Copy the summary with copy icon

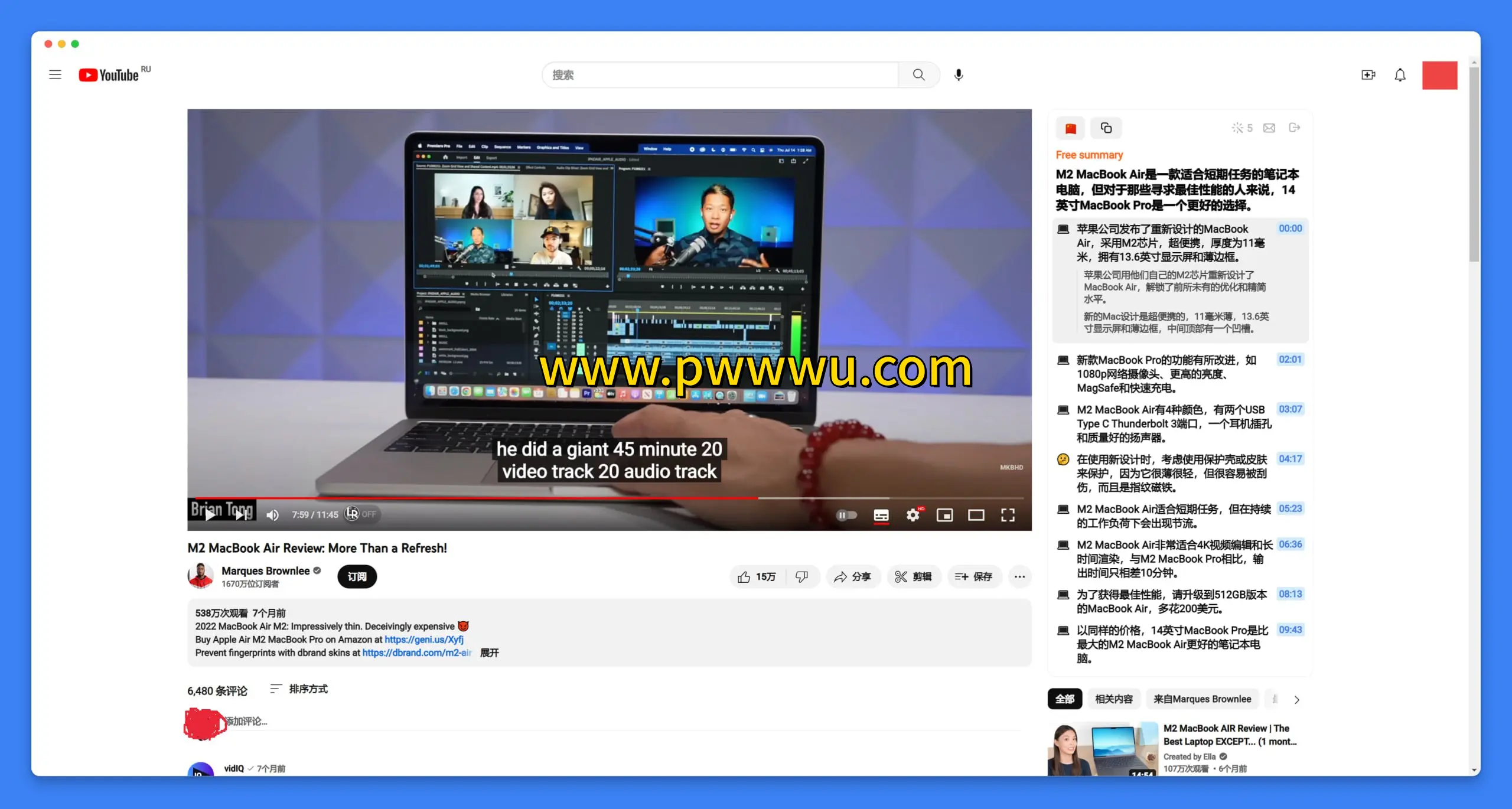pos(1106,128)
